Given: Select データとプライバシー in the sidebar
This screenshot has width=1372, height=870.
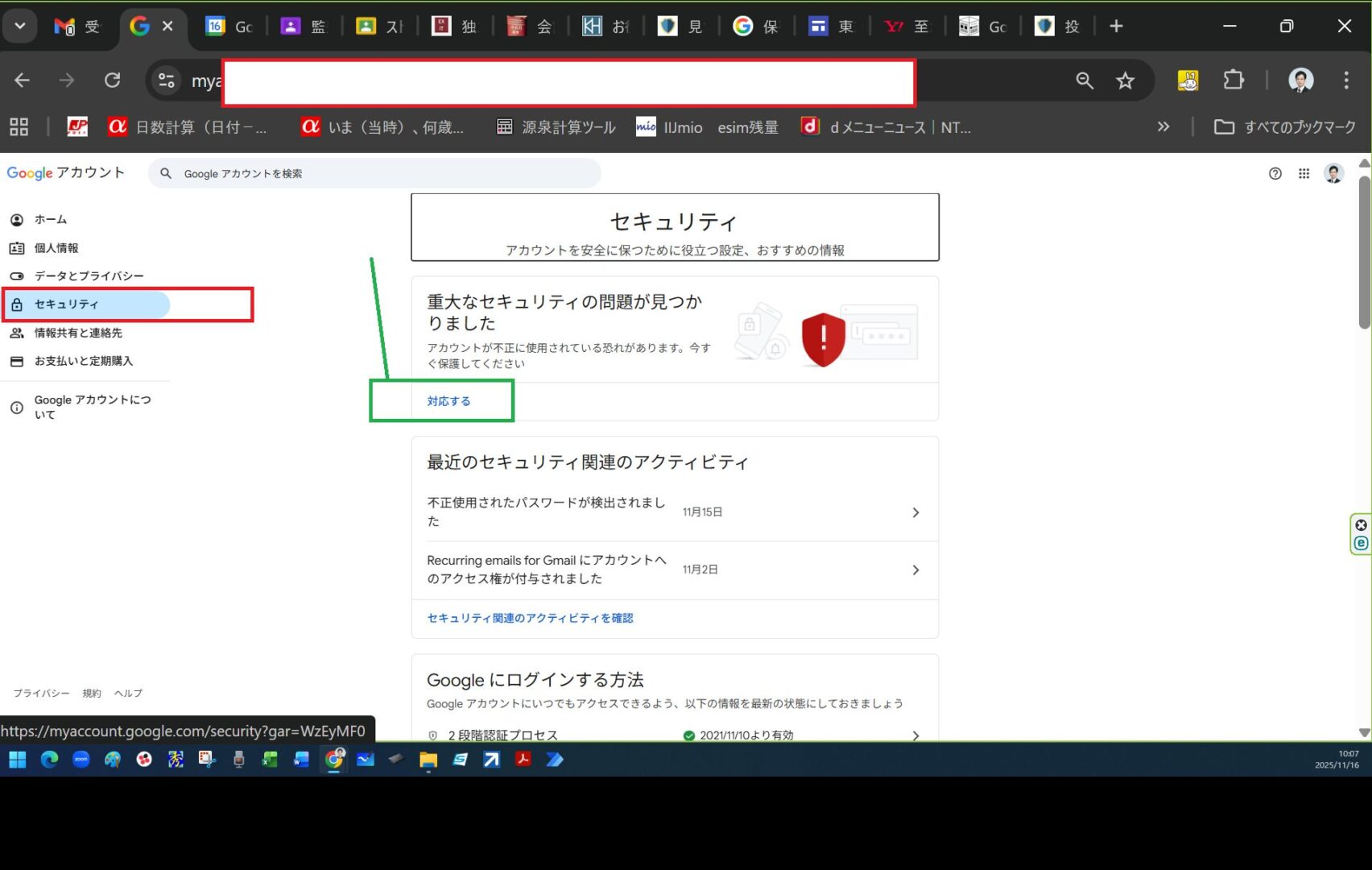Looking at the screenshot, I should pyautogui.click(x=89, y=276).
